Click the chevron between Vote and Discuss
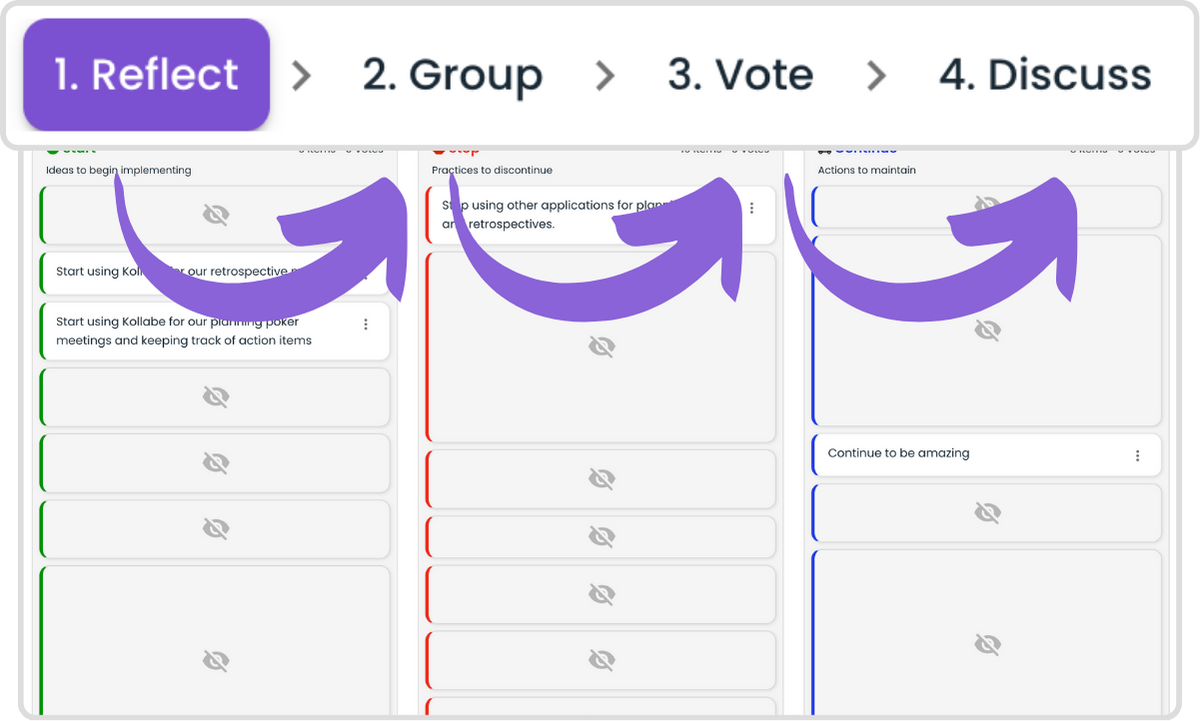The image size is (1200, 721). 876,75
